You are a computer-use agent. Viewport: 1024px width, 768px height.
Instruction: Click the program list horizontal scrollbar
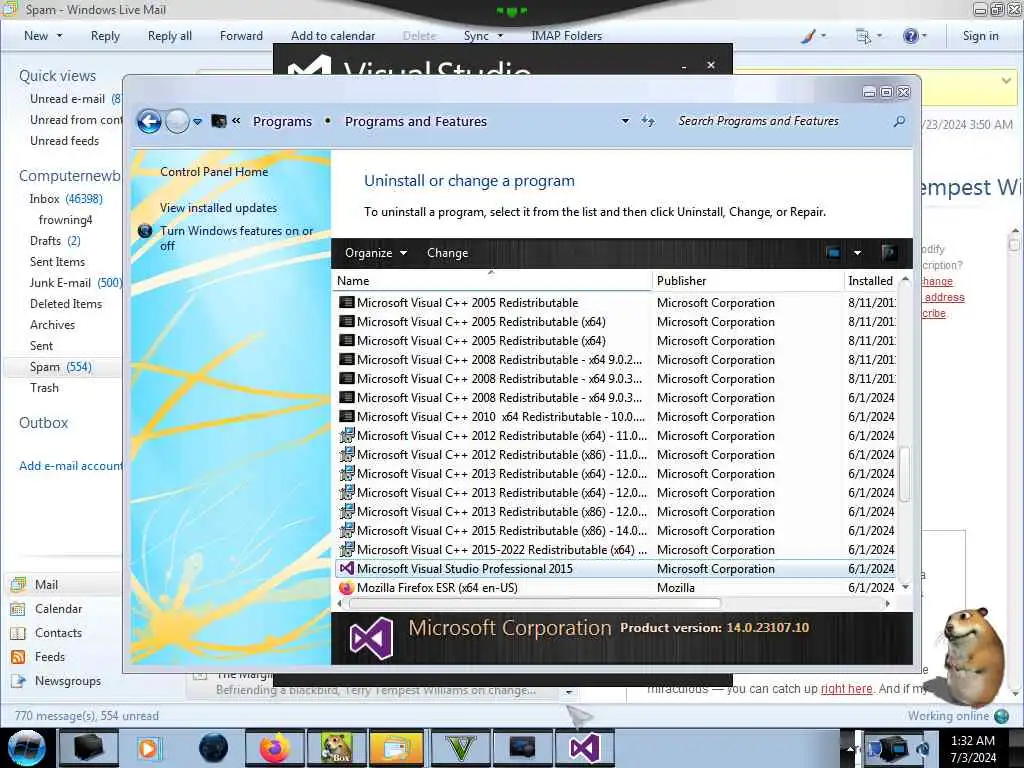pyautogui.click(x=536, y=604)
